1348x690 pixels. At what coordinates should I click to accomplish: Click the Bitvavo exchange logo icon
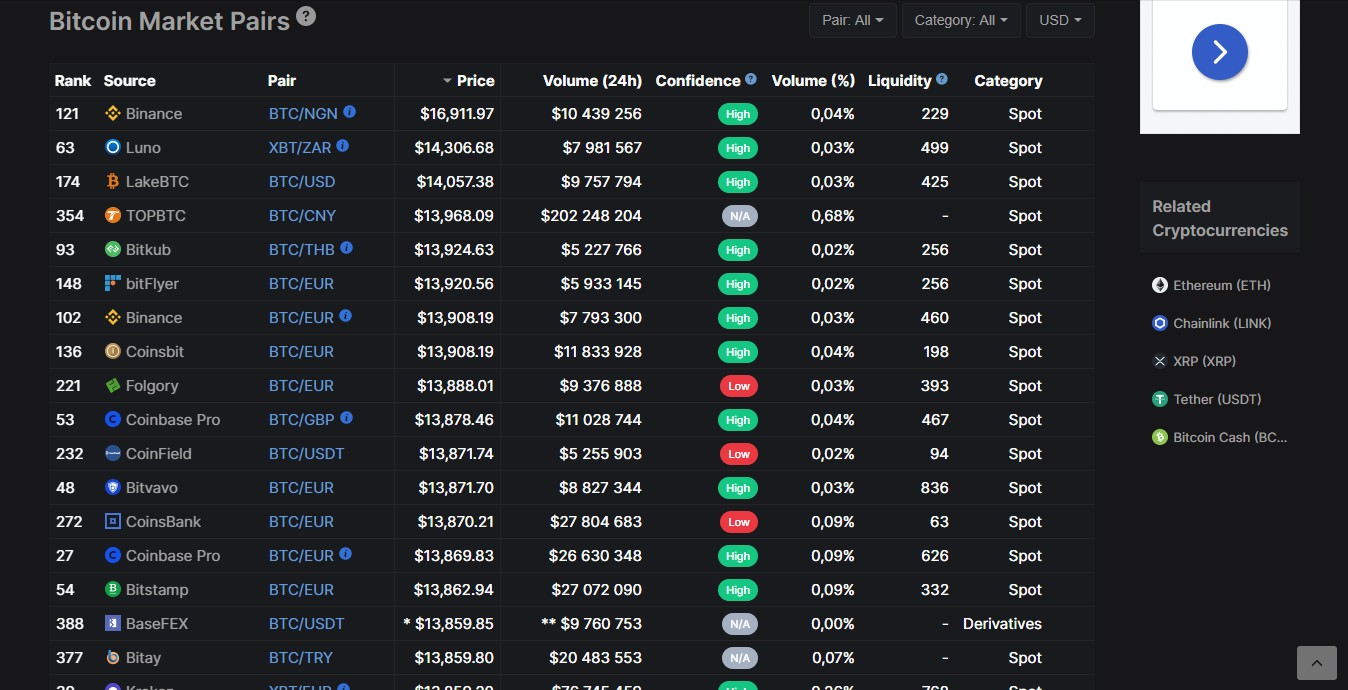(113, 487)
